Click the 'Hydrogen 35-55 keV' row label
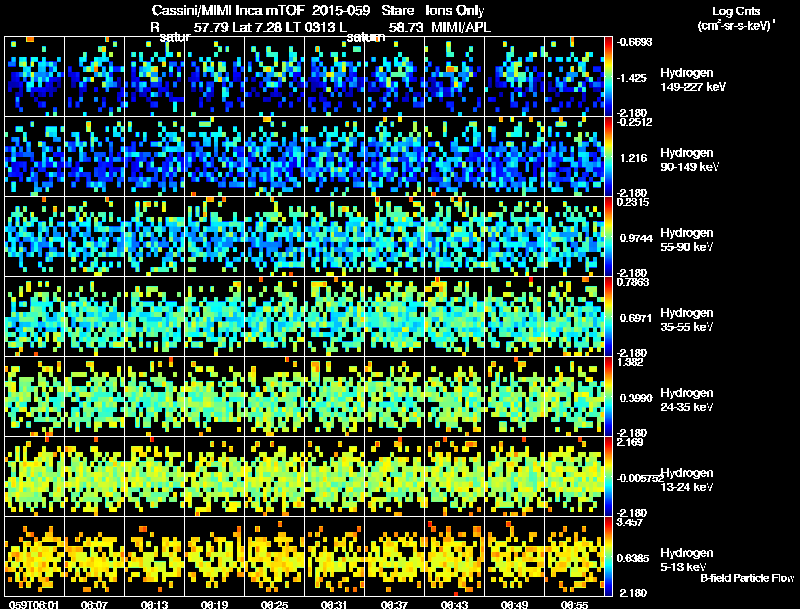 pyautogui.click(x=687, y=320)
